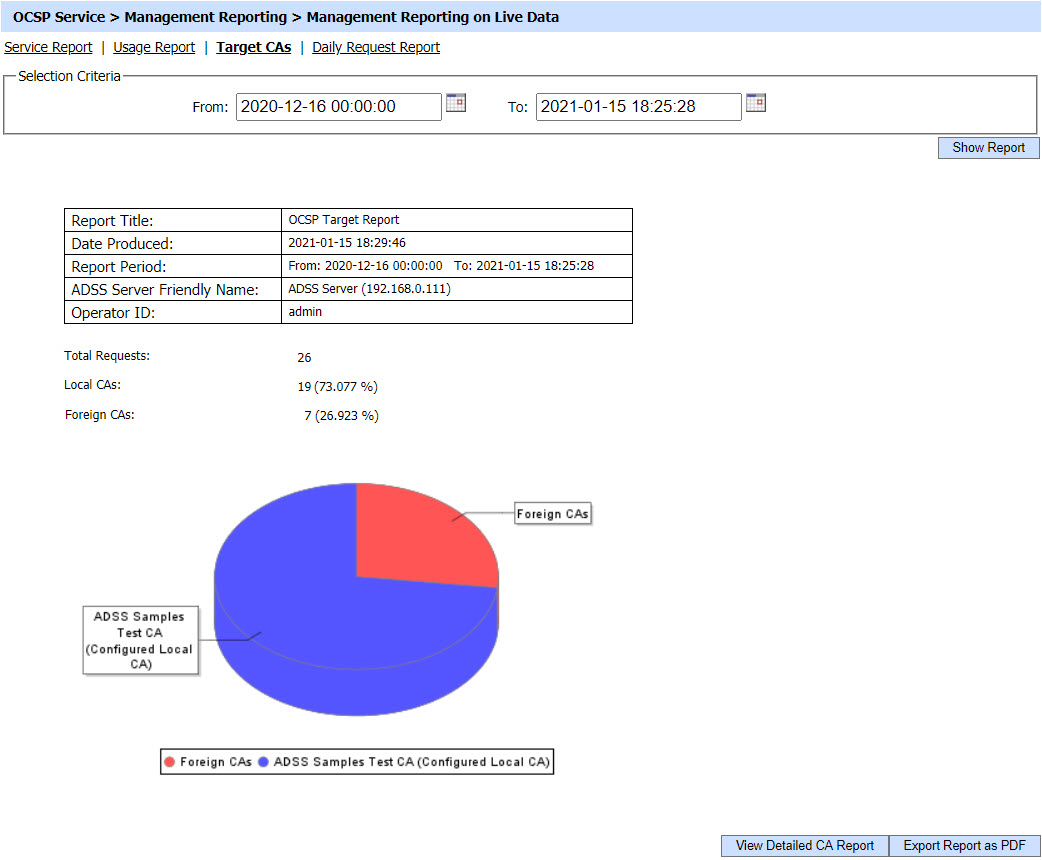Switch to Daily Request Report
This screenshot has width=1042, height=860.
tap(376, 47)
